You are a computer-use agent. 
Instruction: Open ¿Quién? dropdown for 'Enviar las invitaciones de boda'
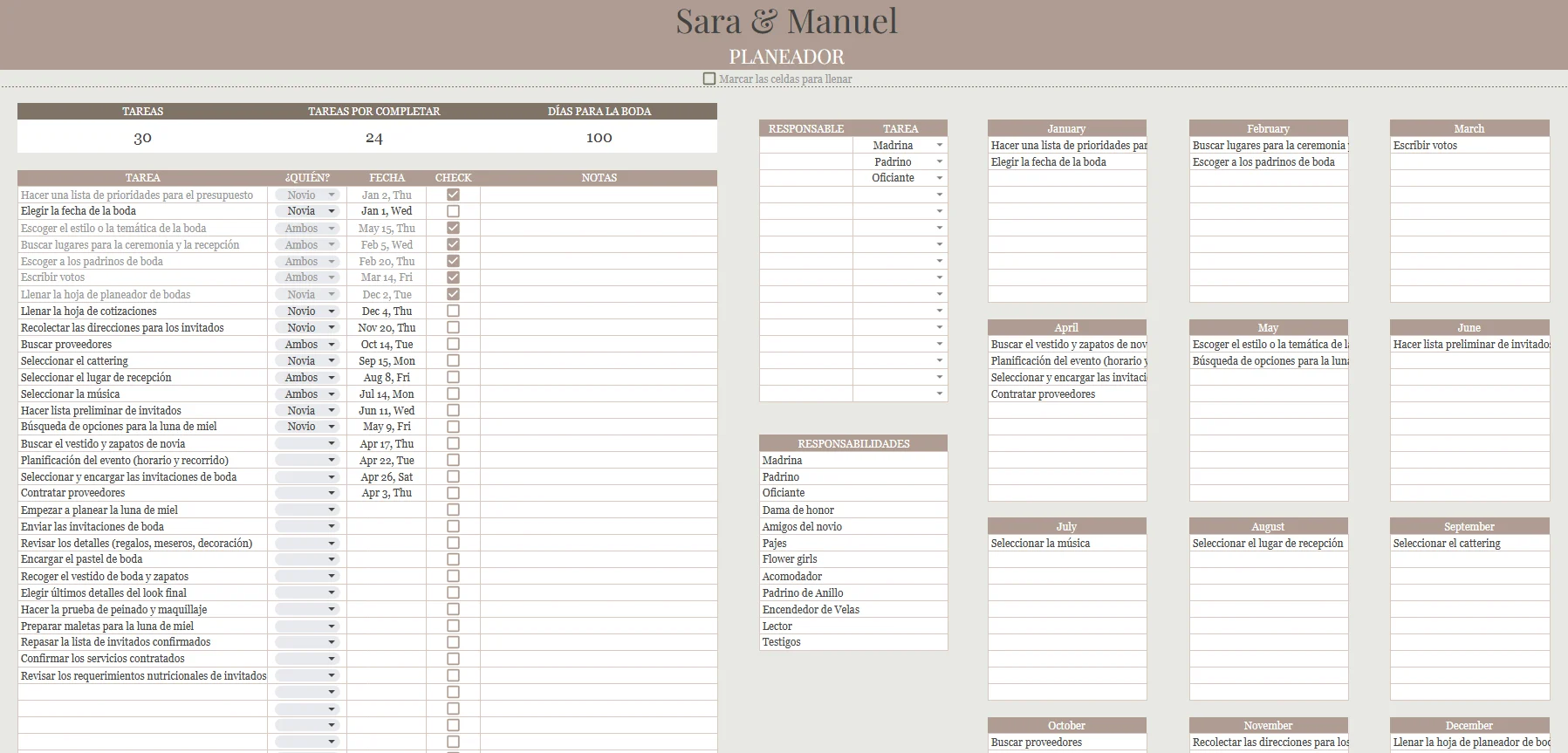pyautogui.click(x=332, y=526)
